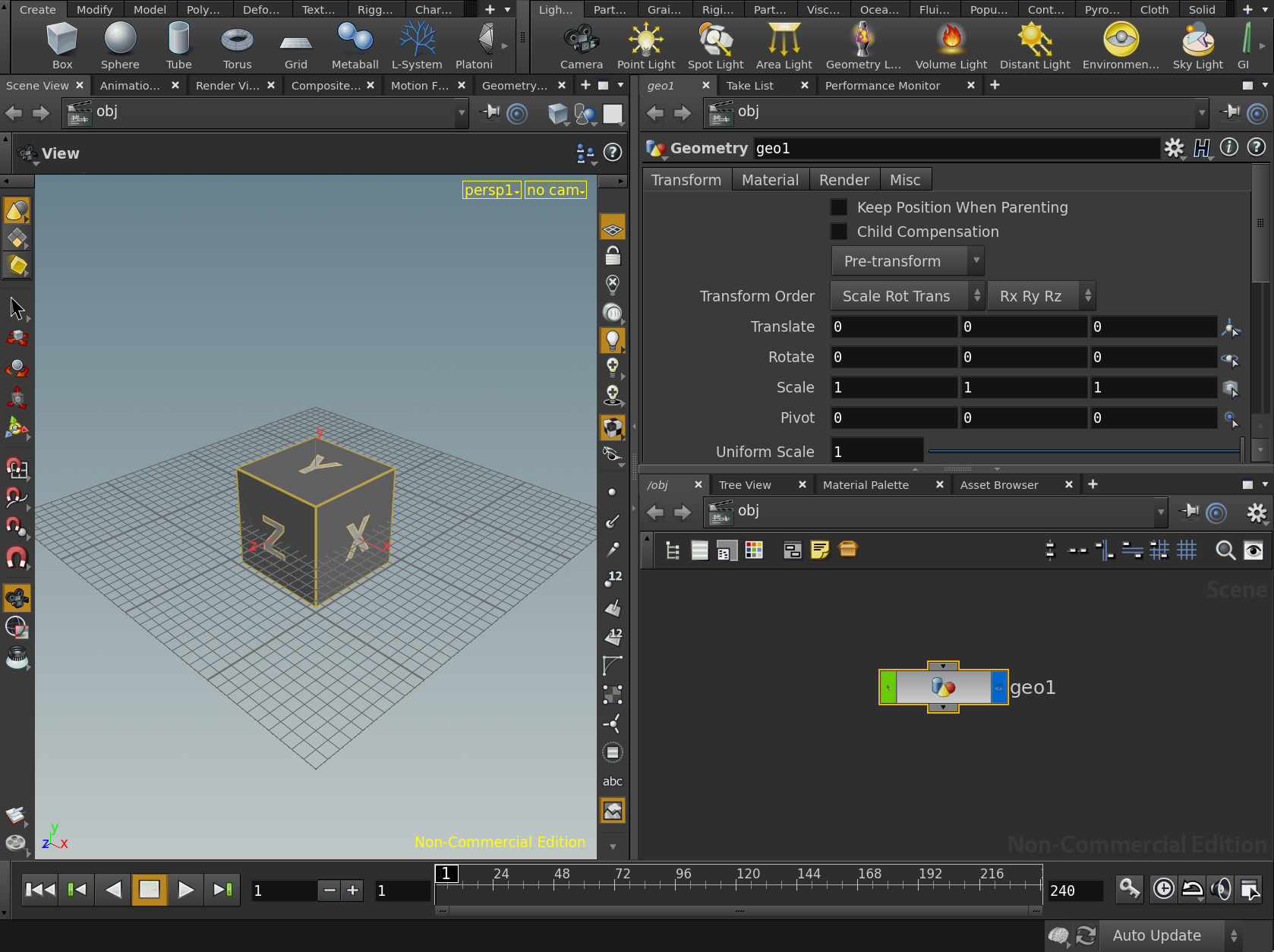Screen dimensions: 1274x952
Task: Open the Material Palette tab
Action: (866, 485)
